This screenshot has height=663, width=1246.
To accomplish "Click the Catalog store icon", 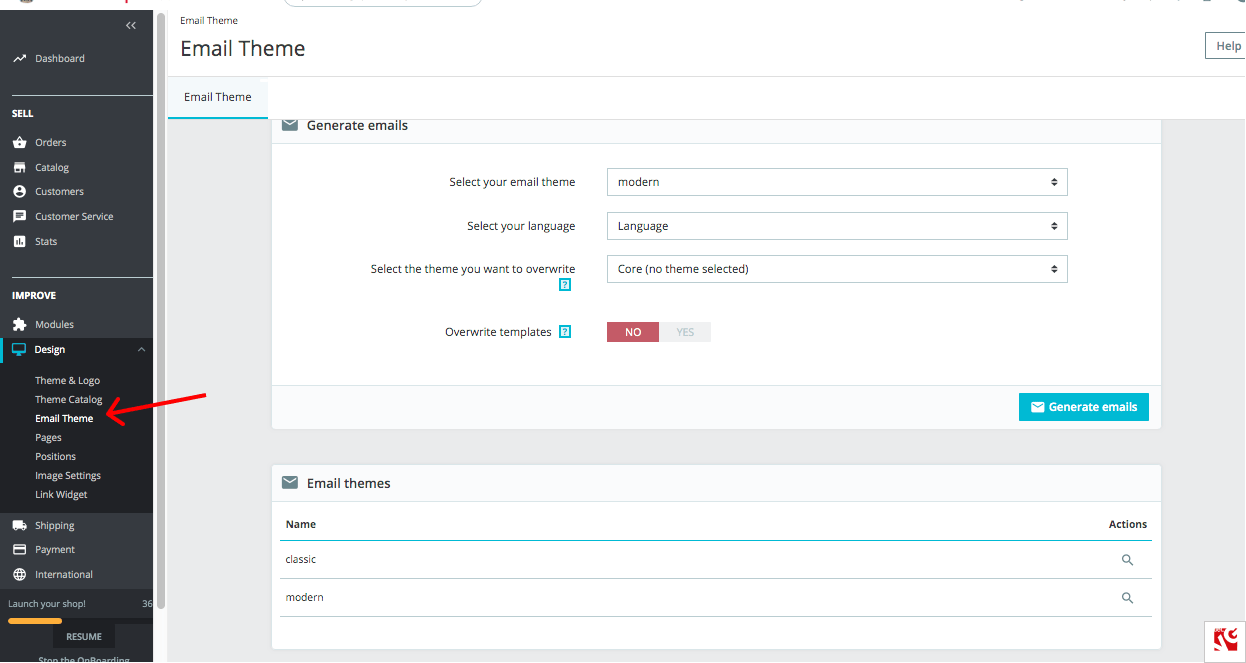I will point(19,168).
